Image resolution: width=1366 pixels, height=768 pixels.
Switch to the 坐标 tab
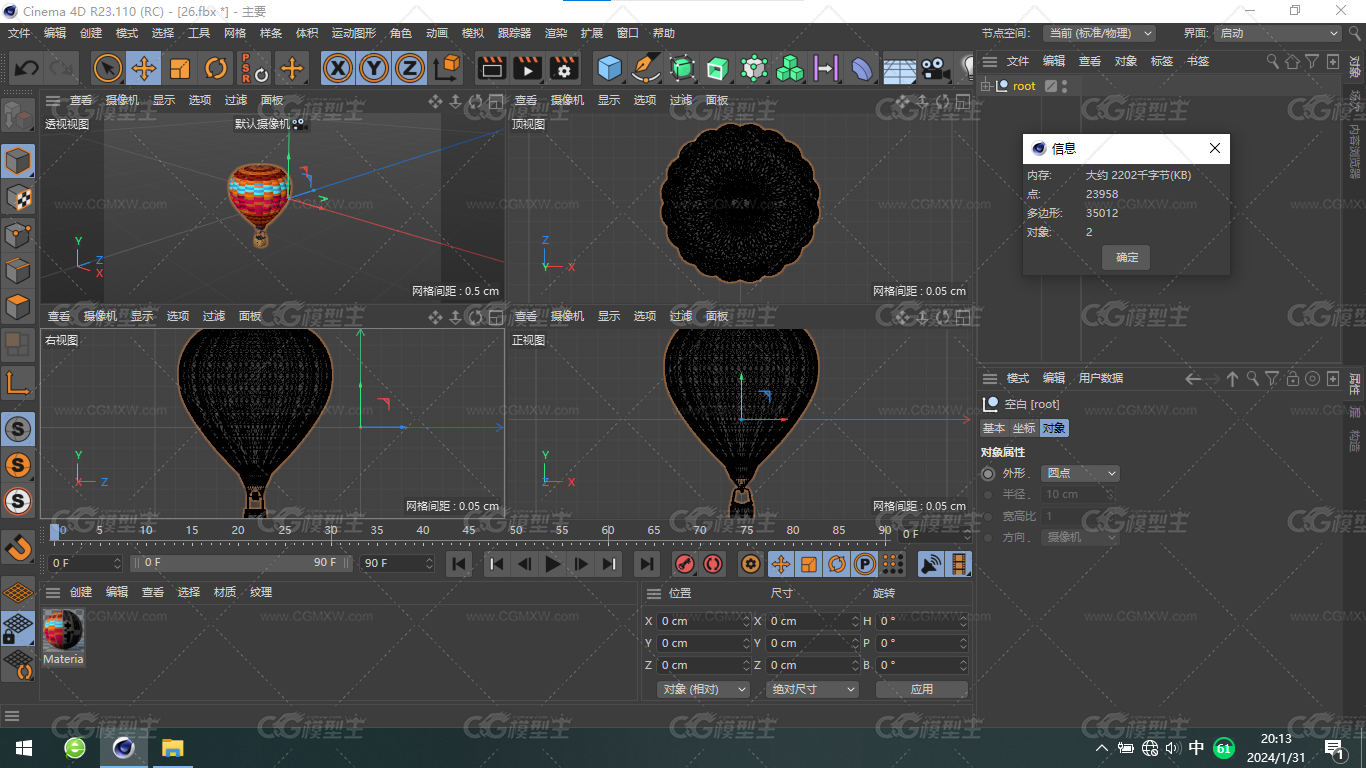1024,428
